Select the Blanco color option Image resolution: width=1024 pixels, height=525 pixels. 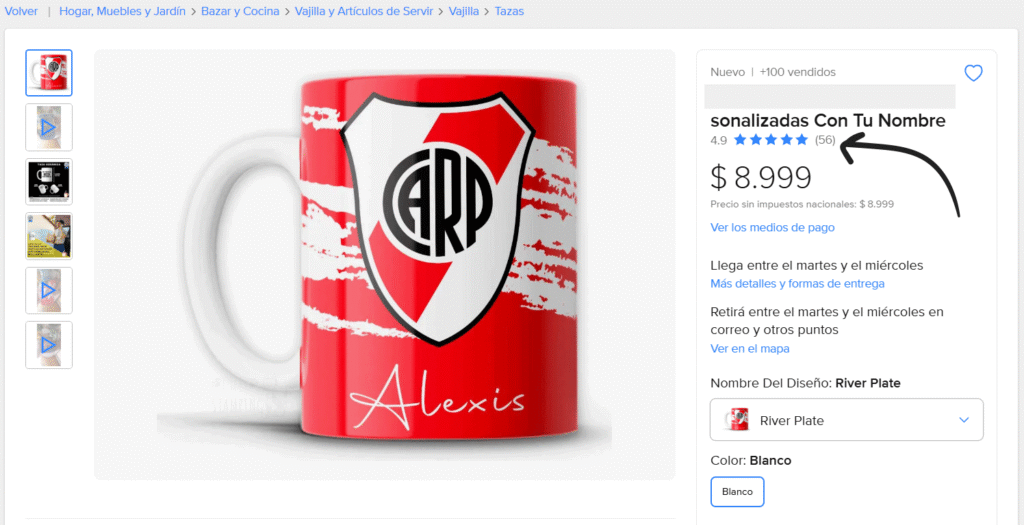(737, 492)
